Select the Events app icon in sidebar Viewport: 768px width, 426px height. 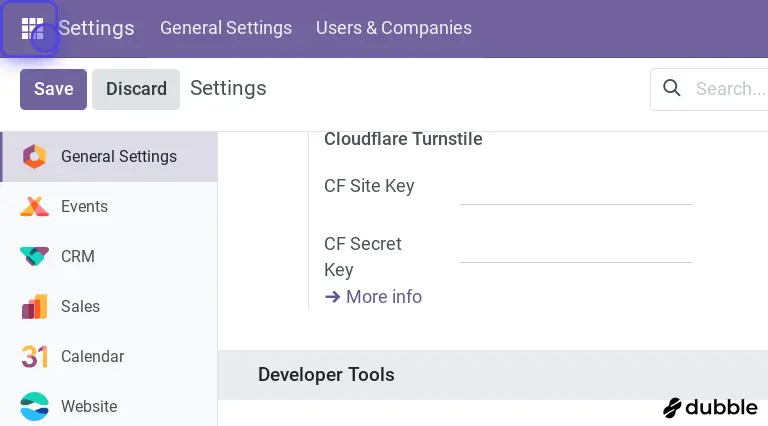tap(34, 207)
